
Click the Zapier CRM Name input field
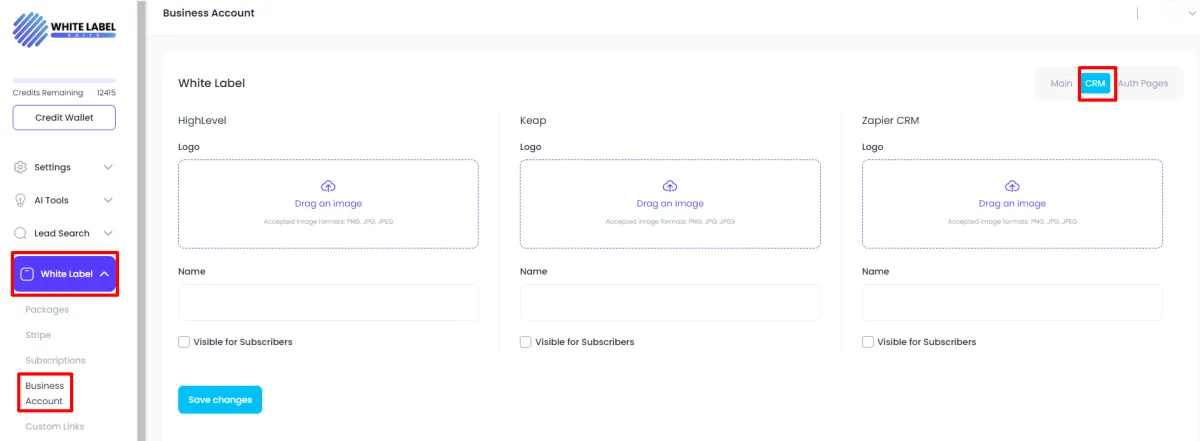point(1012,302)
